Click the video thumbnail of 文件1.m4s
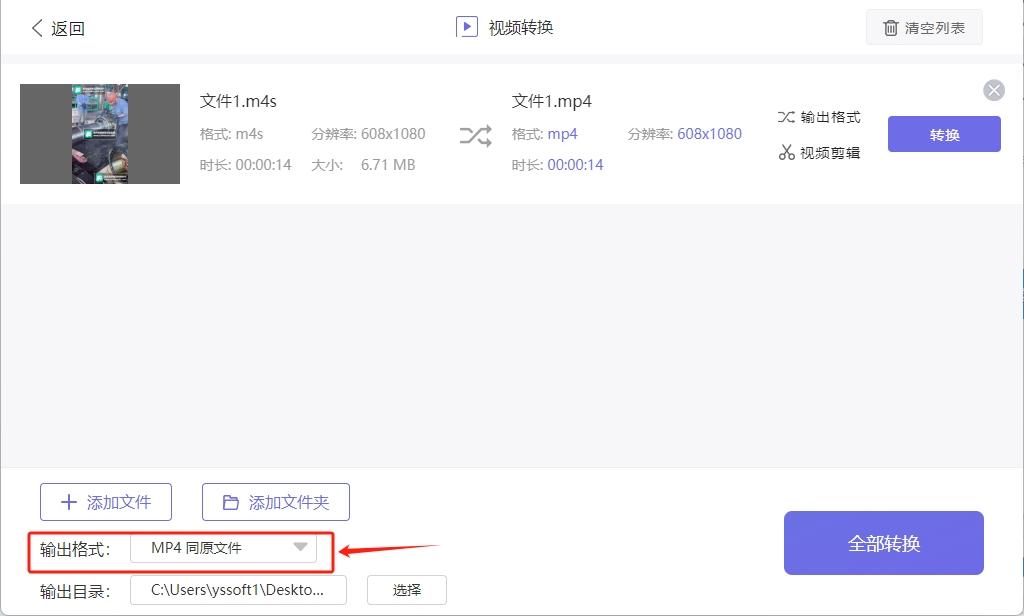The image size is (1024, 616). click(100, 134)
